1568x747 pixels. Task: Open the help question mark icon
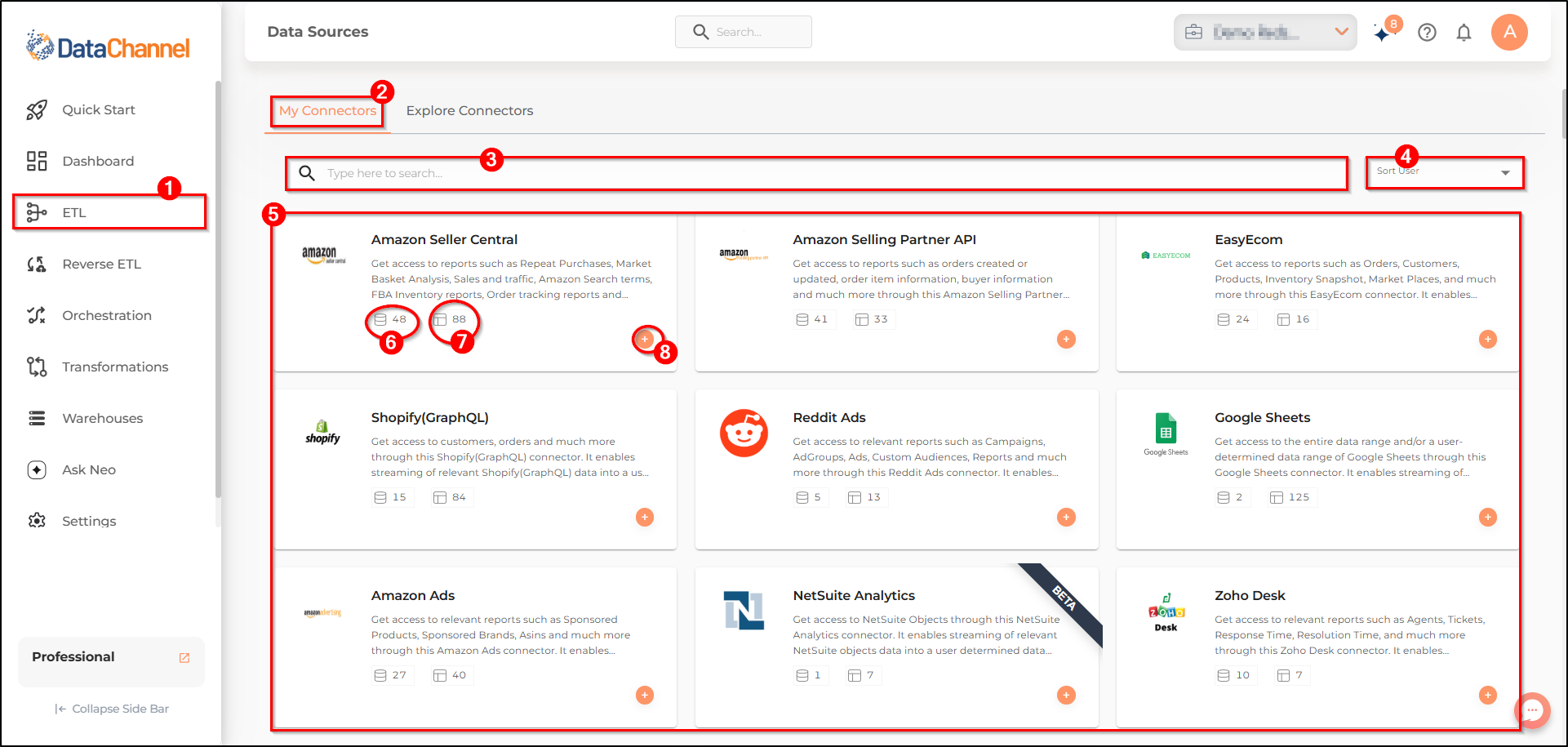click(1427, 33)
